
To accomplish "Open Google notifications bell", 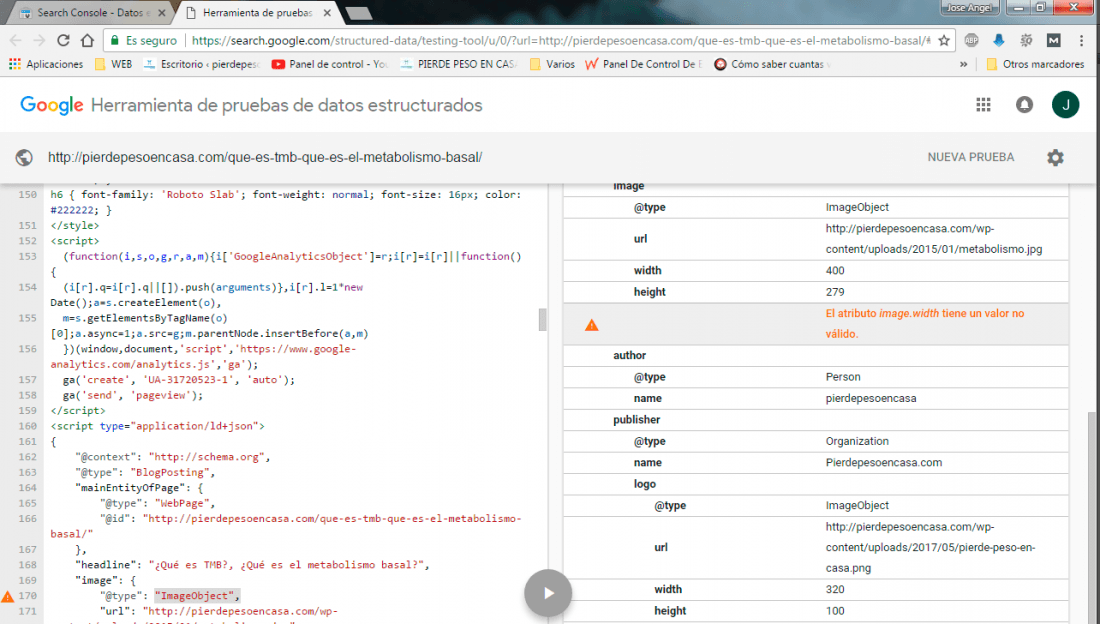I will pos(1024,105).
